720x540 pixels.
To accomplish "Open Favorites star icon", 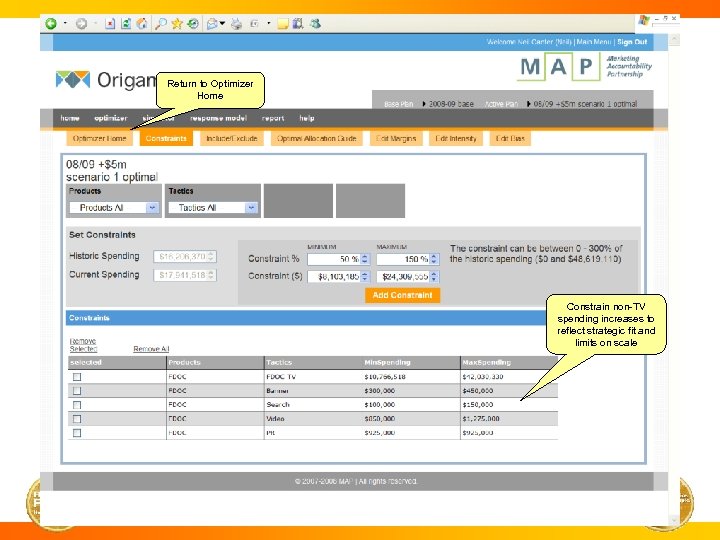I will click(177, 23).
